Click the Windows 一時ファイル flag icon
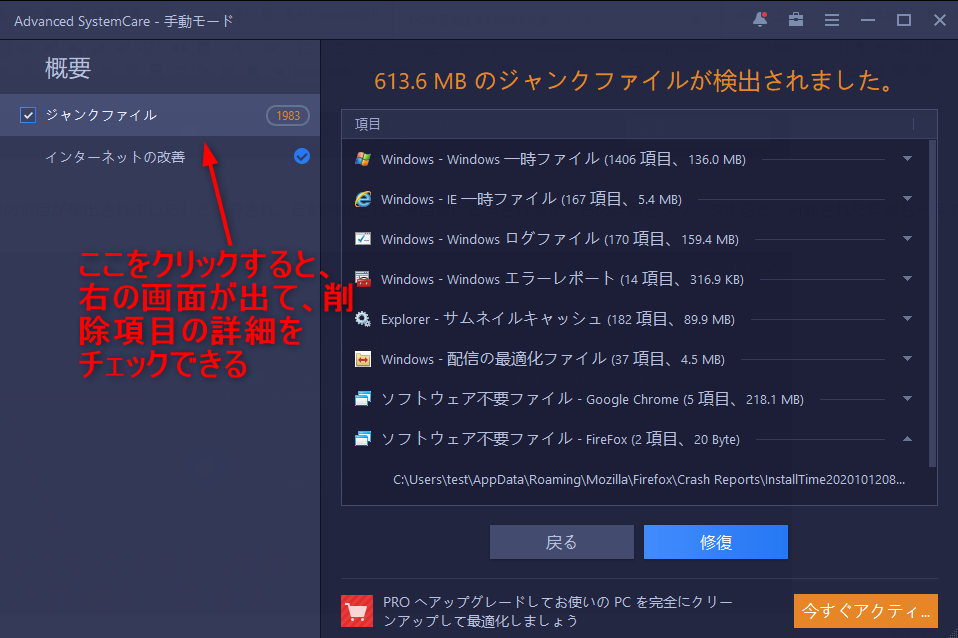958x638 pixels. point(363,159)
